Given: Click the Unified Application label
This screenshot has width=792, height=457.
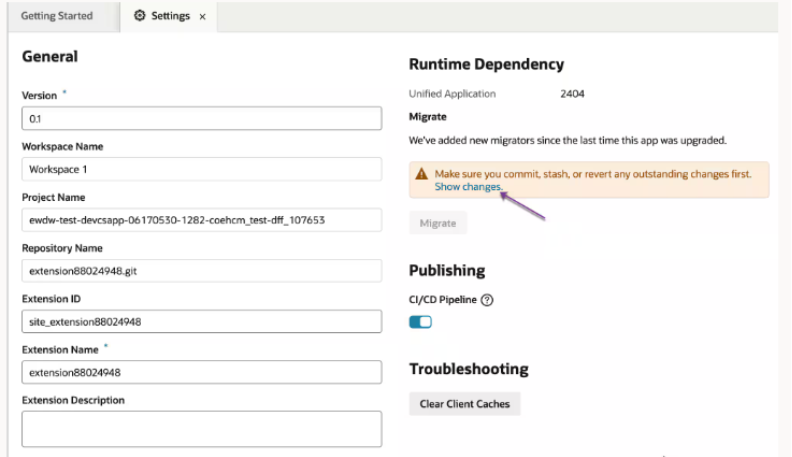Looking at the screenshot, I should tap(452, 94).
